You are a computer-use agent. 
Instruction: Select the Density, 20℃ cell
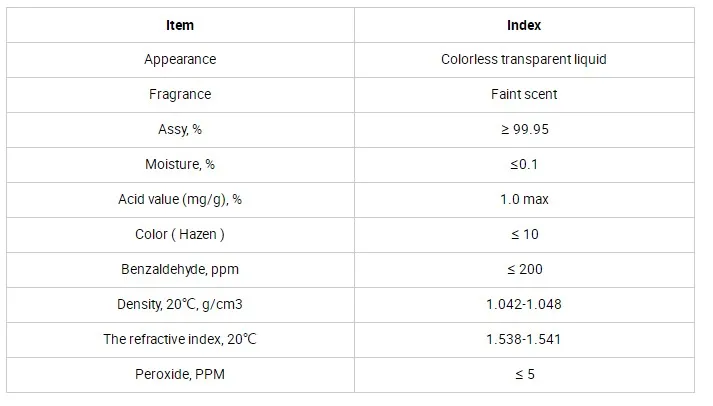(180, 304)
